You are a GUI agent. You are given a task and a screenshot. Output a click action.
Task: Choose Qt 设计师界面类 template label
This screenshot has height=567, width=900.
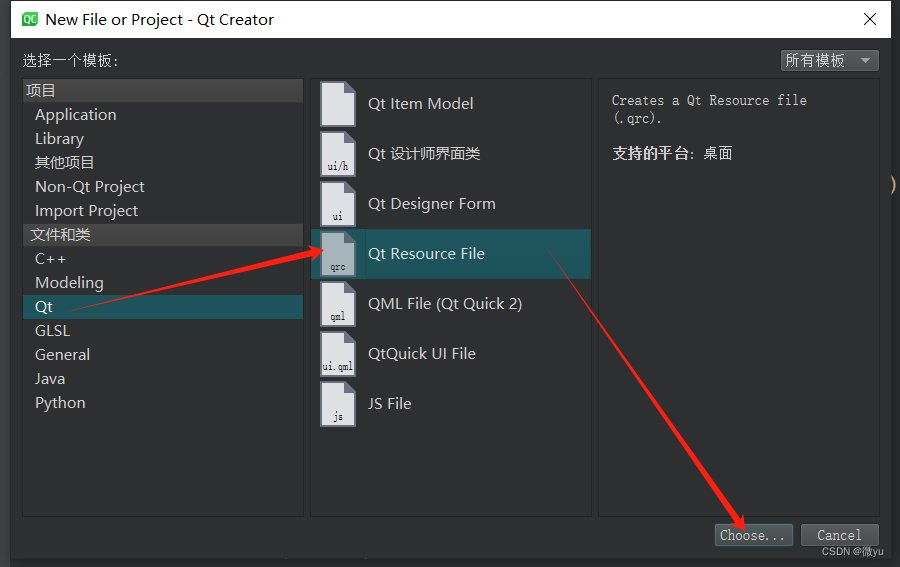coord(424,154)
